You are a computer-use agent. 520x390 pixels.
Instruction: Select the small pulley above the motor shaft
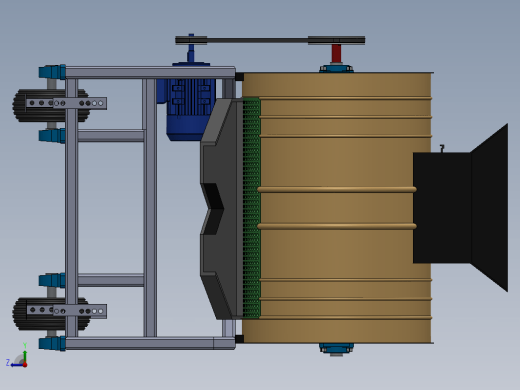(x=191, y=40)
